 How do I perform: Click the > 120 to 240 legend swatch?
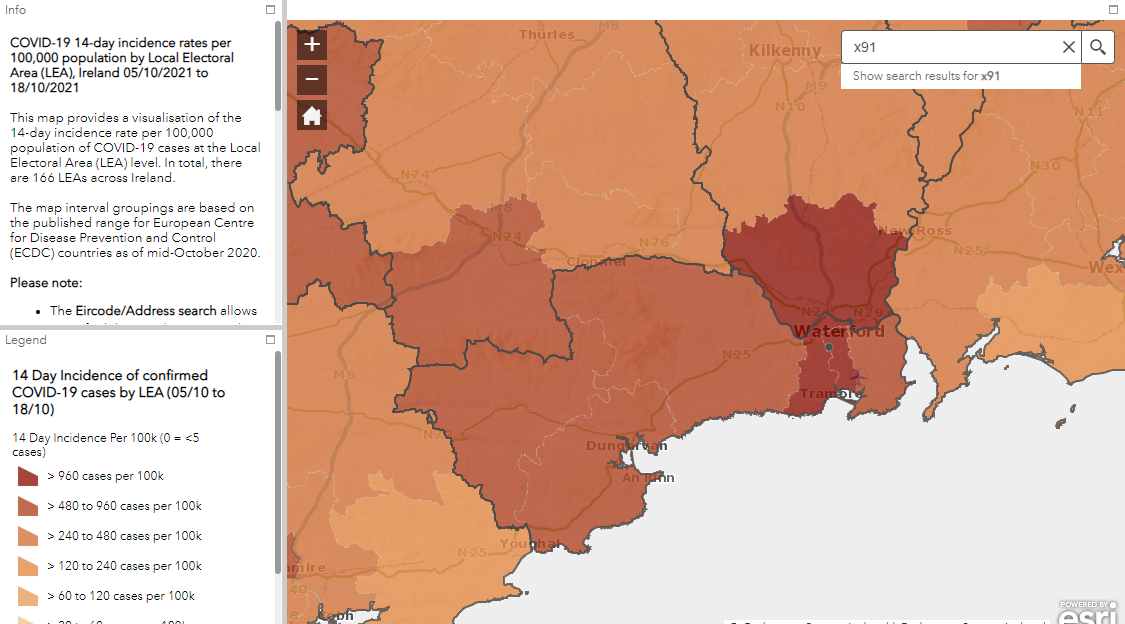pos(28,566)
